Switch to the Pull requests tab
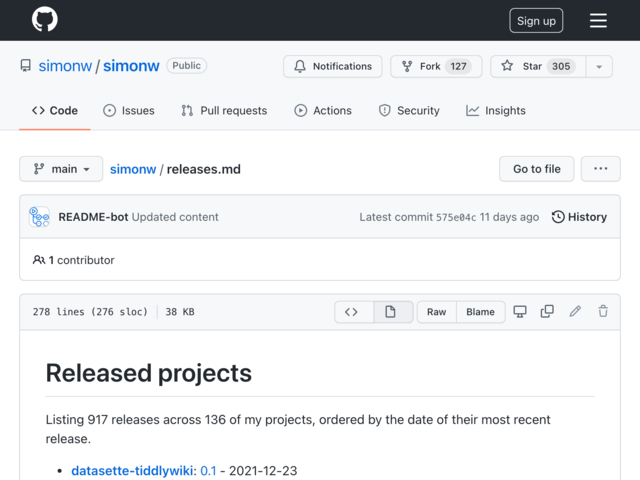Viewport: 640px width, 480px height. tap(224, 111)
